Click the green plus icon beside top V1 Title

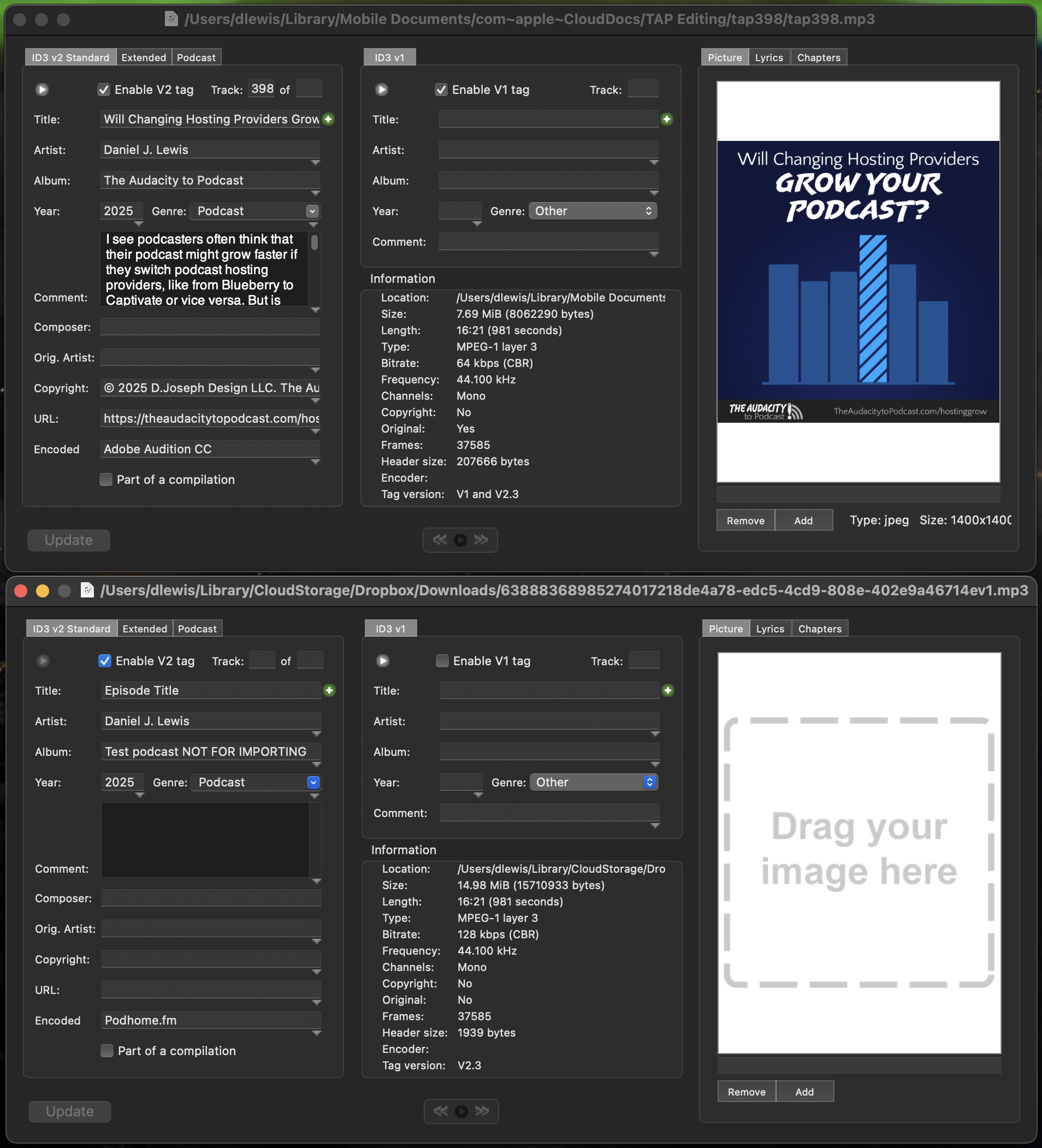667,119
